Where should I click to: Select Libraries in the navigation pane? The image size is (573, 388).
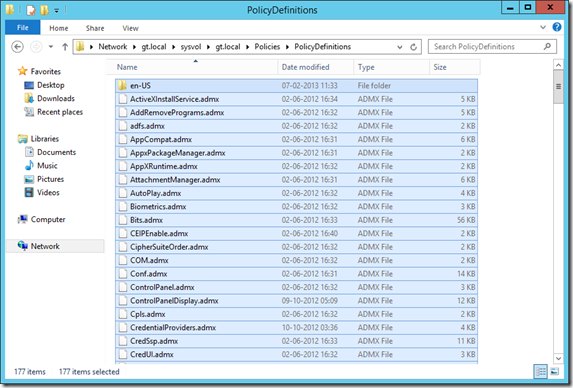pyautogui.click(x=45, y=139)
